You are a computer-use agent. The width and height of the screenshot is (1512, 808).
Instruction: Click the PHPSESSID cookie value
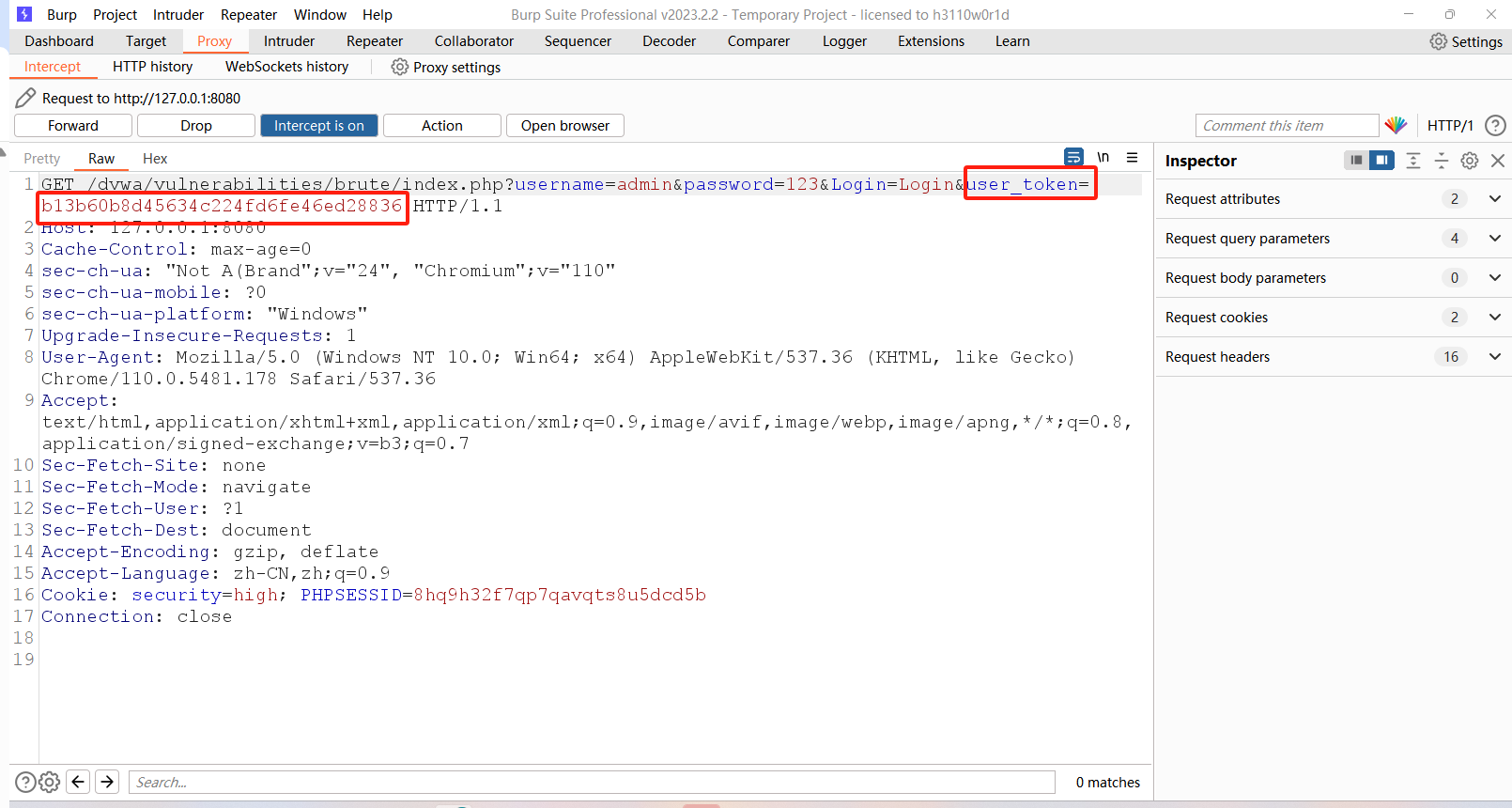[x=560, y=595]
